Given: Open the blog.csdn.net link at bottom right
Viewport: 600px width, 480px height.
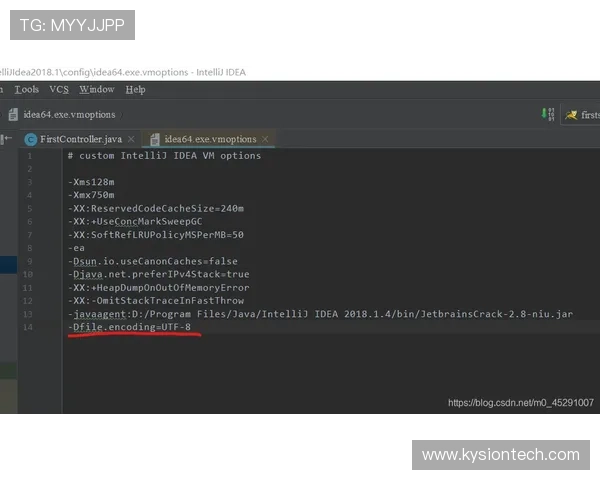Looking at the screenshot, I should pos(520,403).
